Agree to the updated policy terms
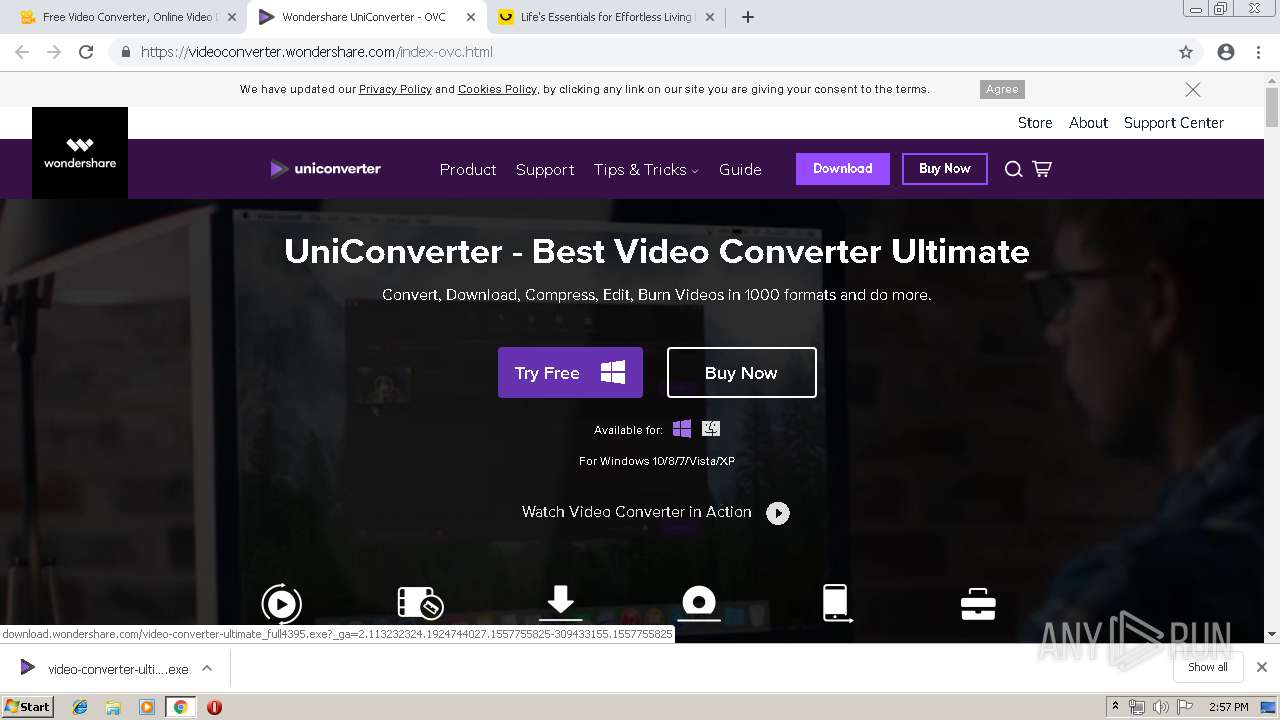Screen dimensions: 1280x720 click(1002, 89)
